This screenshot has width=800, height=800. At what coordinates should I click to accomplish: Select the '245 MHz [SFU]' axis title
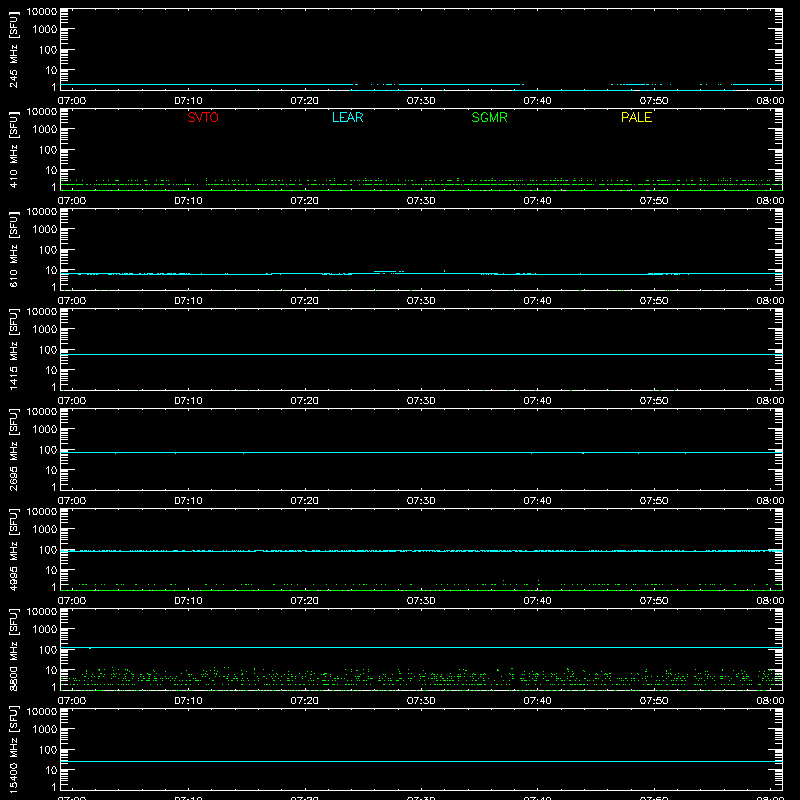(13, 49)
